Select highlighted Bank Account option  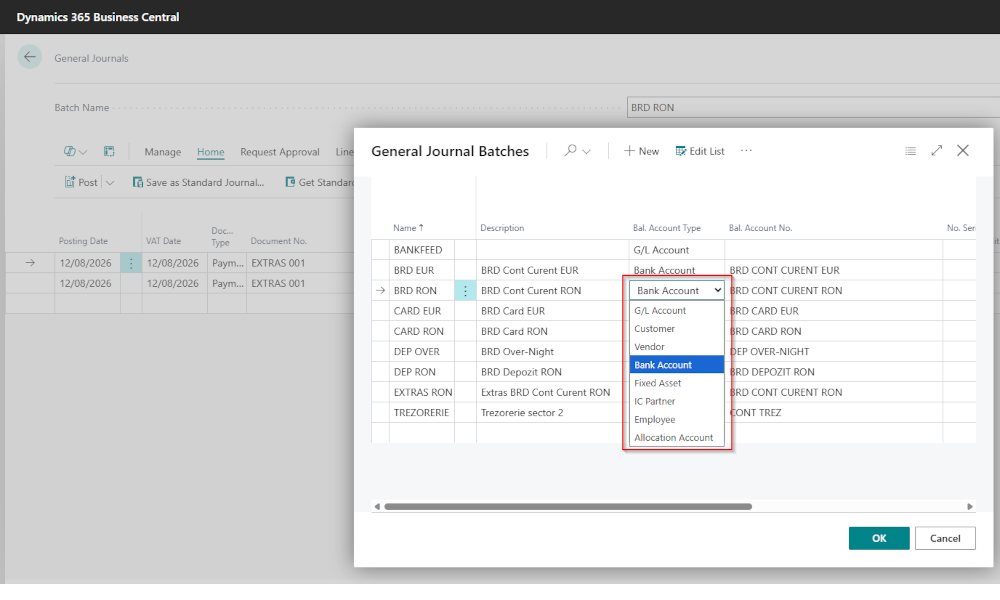coord(677,365)
